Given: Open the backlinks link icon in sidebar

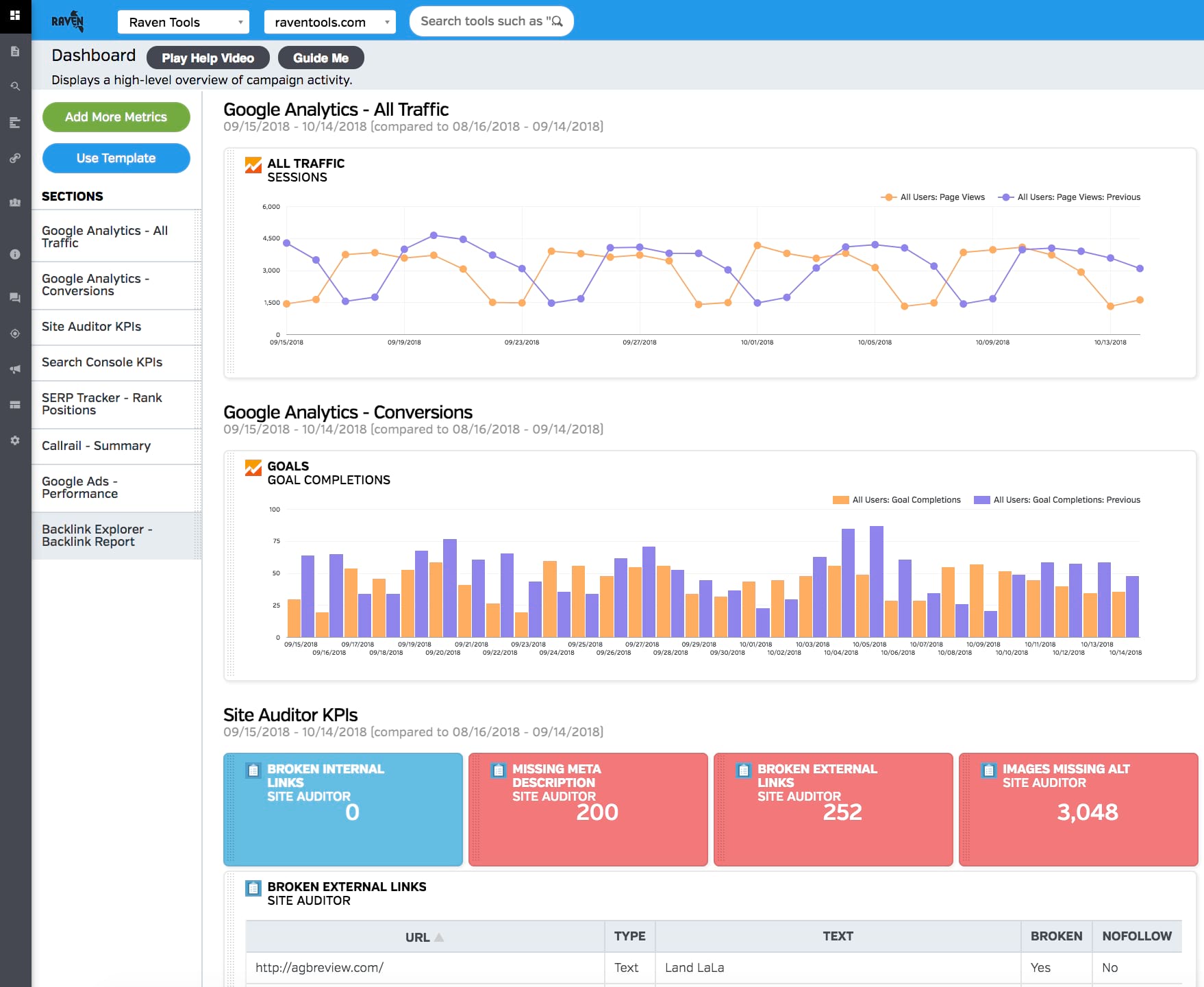Looking at the screenshot, I should 14,158.
